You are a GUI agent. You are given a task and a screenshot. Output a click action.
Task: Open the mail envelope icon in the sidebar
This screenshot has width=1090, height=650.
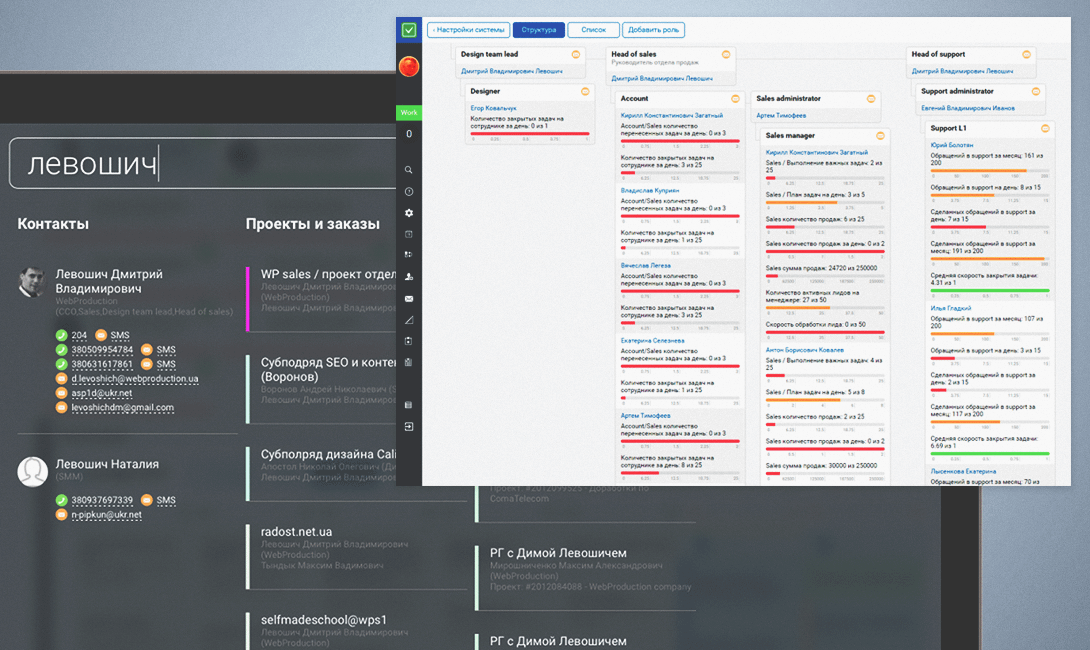(409, 298)
